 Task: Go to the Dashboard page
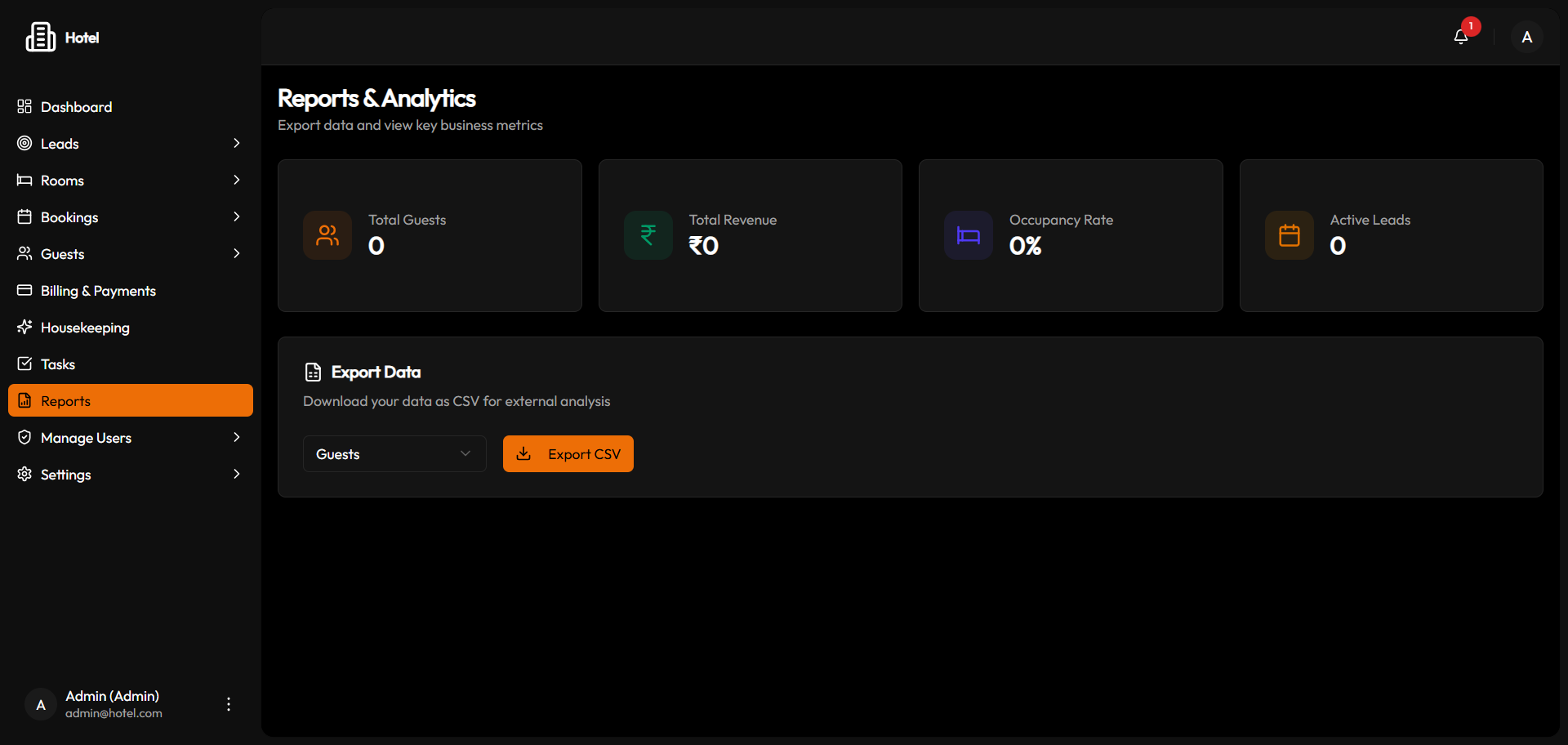pos(76,107)
